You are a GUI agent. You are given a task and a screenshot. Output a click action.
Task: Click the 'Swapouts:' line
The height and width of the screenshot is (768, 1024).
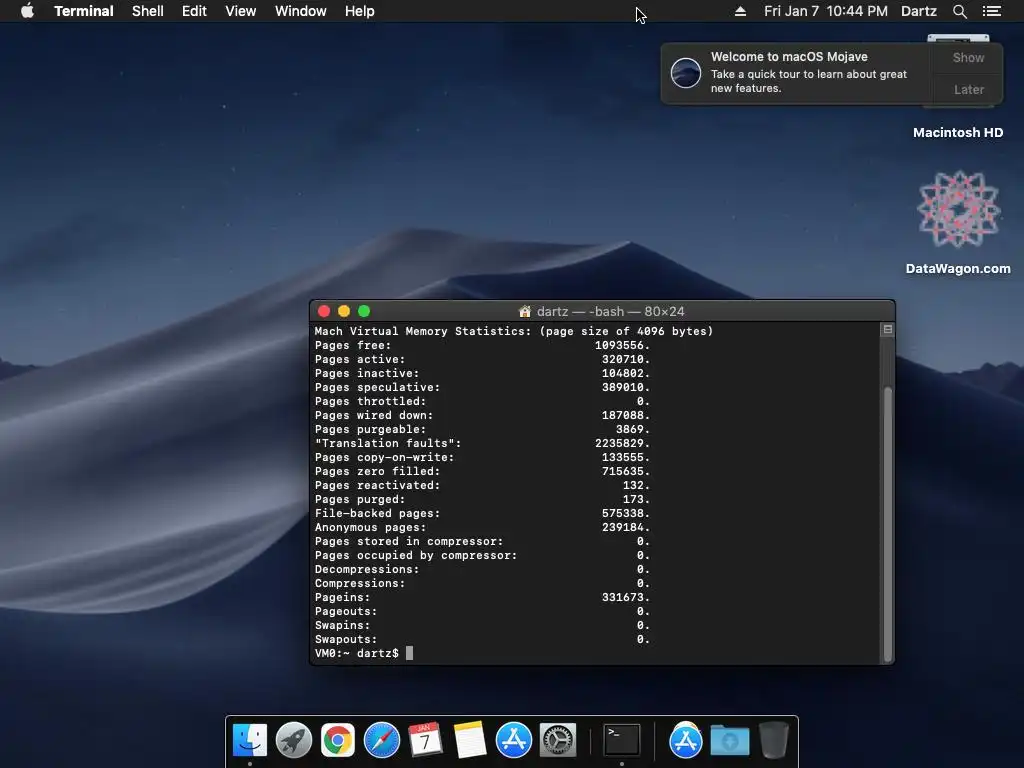pos(482,639)
